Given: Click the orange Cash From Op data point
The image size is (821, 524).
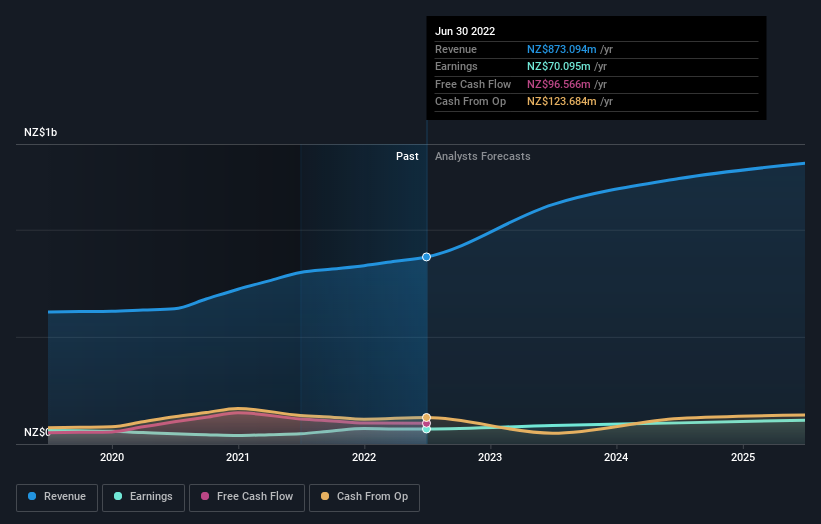Looking at the screenshot, I should coord(426,417).
